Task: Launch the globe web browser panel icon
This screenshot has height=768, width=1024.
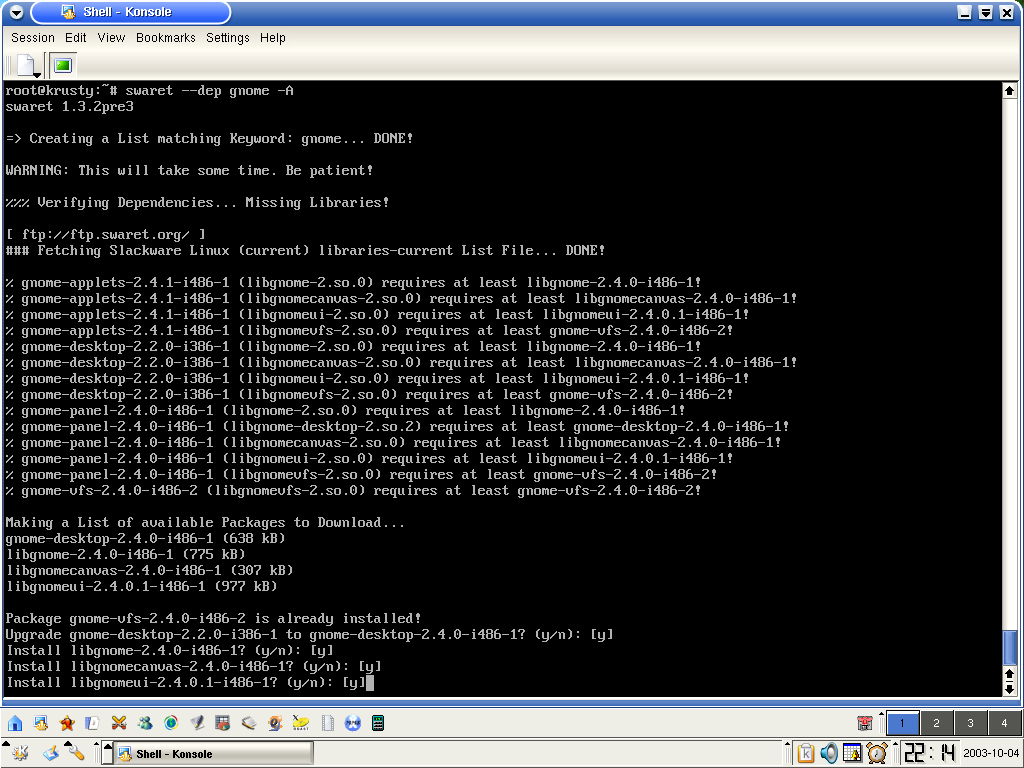Action: [x=171, y=723]
